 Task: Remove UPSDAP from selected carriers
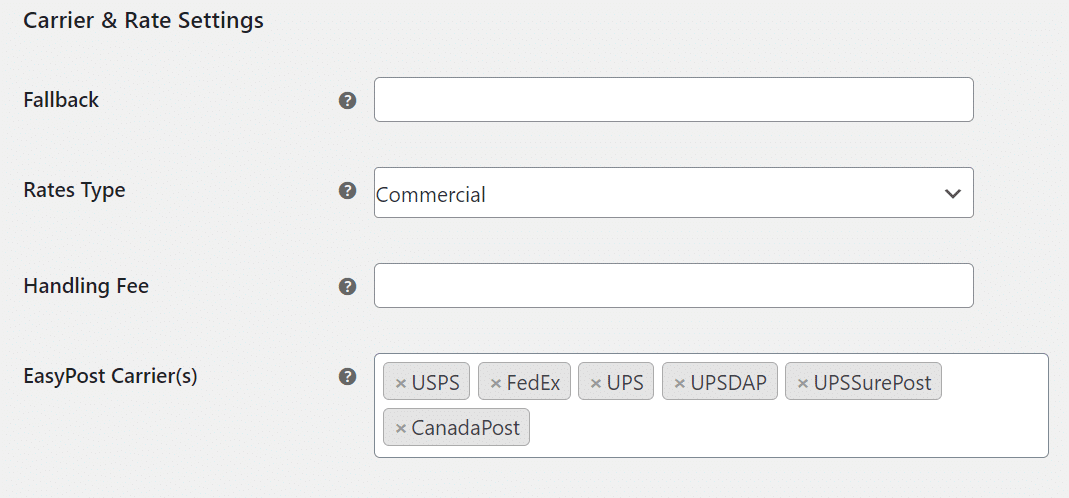pyautogui.click(x=679, y=383)
